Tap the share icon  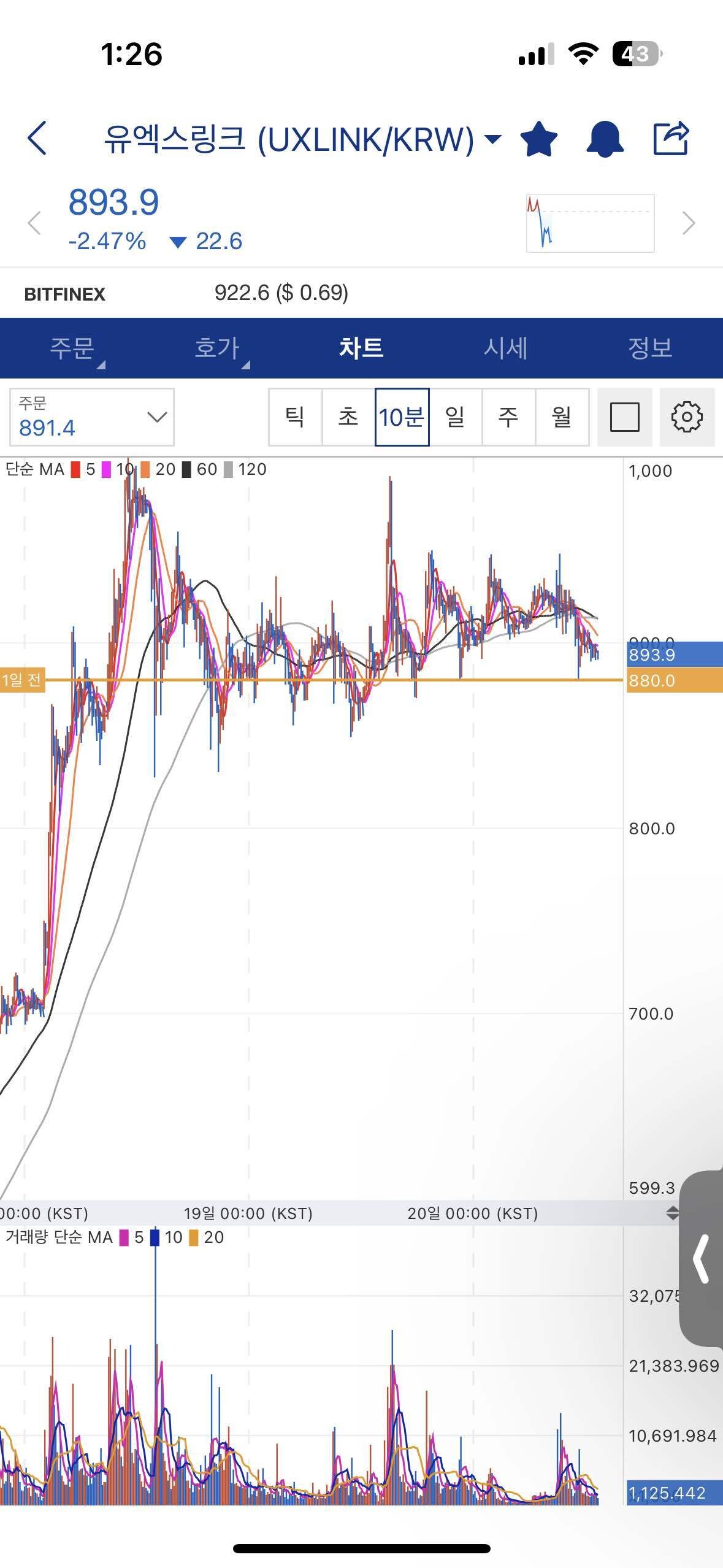[x=670, y=139]
